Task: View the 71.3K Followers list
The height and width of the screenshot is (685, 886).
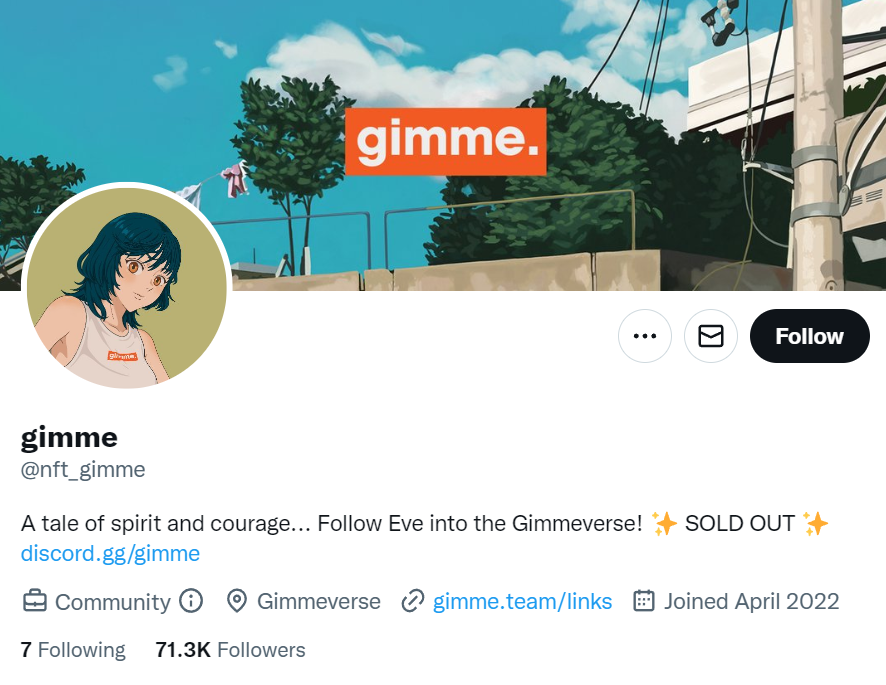Action: (x=230, y=650)
